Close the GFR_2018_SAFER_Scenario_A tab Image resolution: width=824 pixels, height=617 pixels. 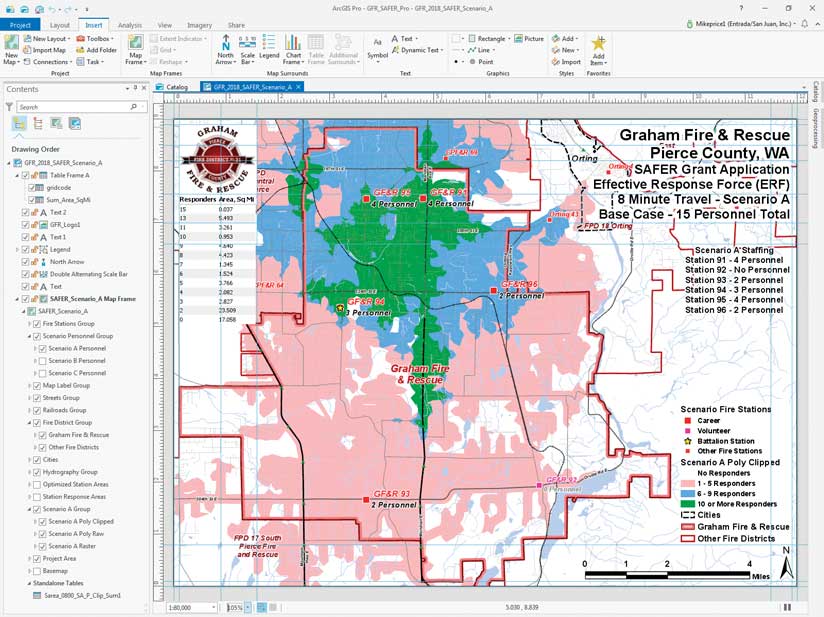tap(298, 87)
